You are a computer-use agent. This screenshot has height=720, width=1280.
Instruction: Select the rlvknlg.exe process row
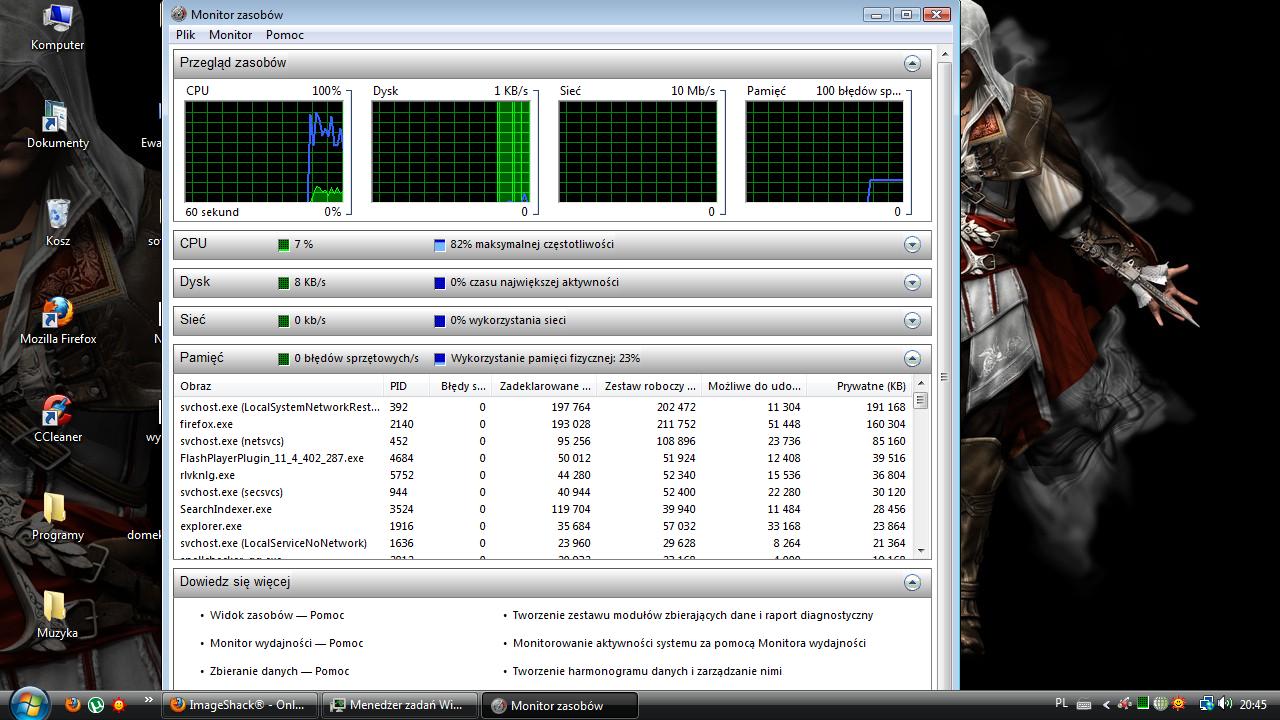[543, 475]
